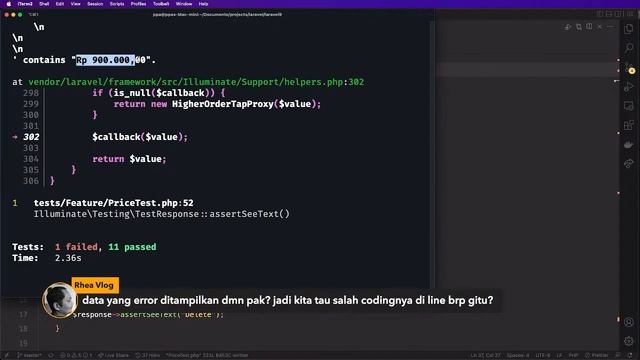This screenshot has height=360, width=640.
Task: Open the Docker whale icon in activity bar
Action: [629, 144]
